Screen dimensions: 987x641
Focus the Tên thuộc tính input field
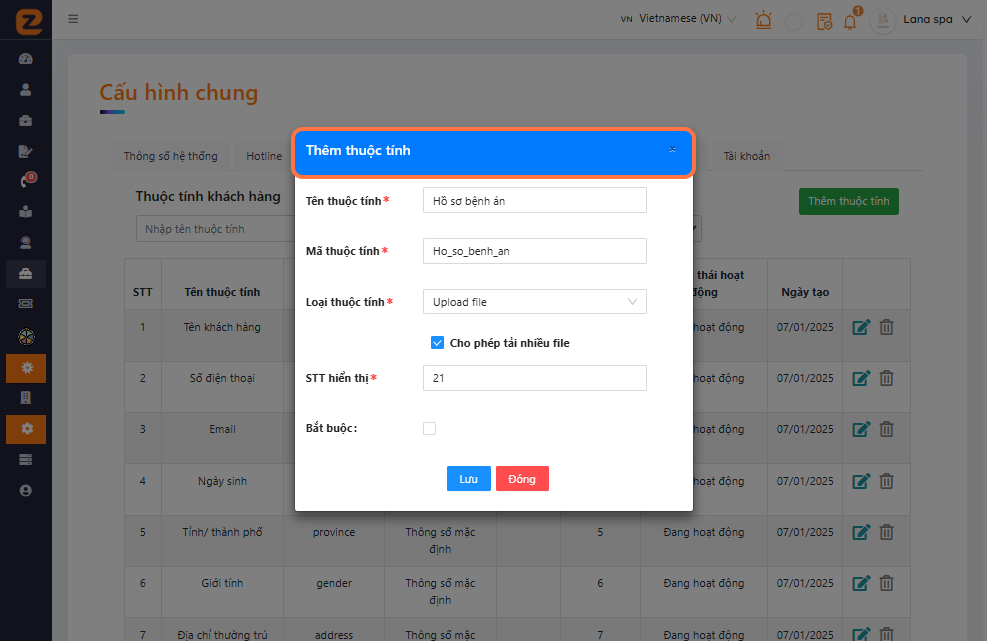point(534,201)
